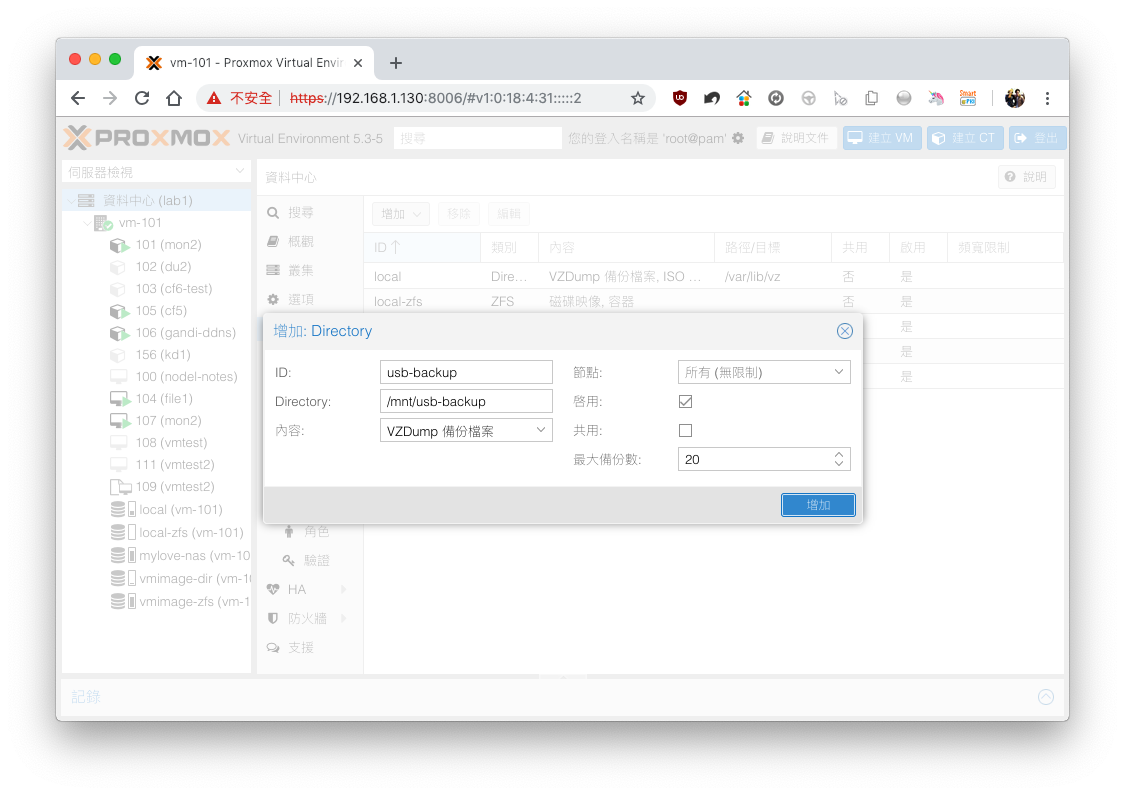Click 編輯 edit button in storage toolbar
Screen dimensions: 1125x795
coord(509,214)
